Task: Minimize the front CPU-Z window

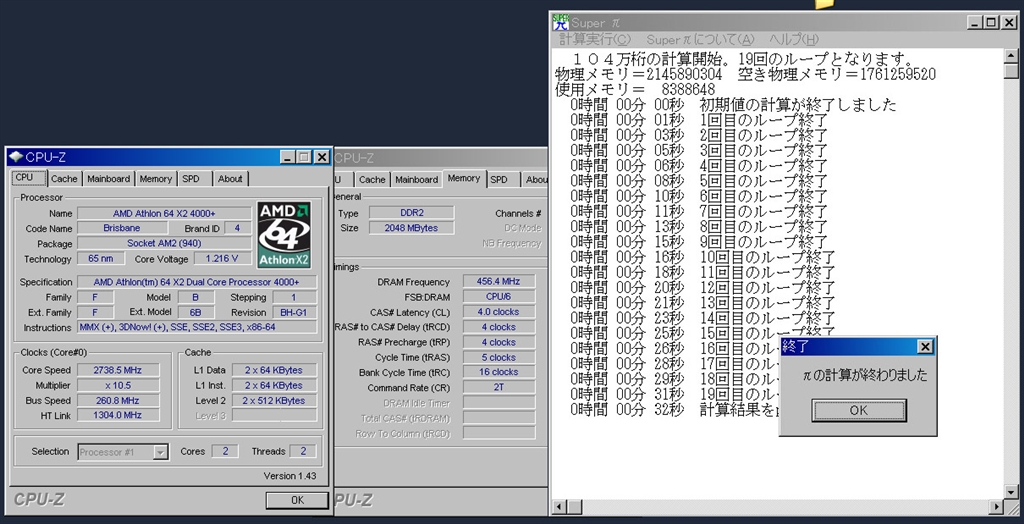Action: [x=287, y=157]
